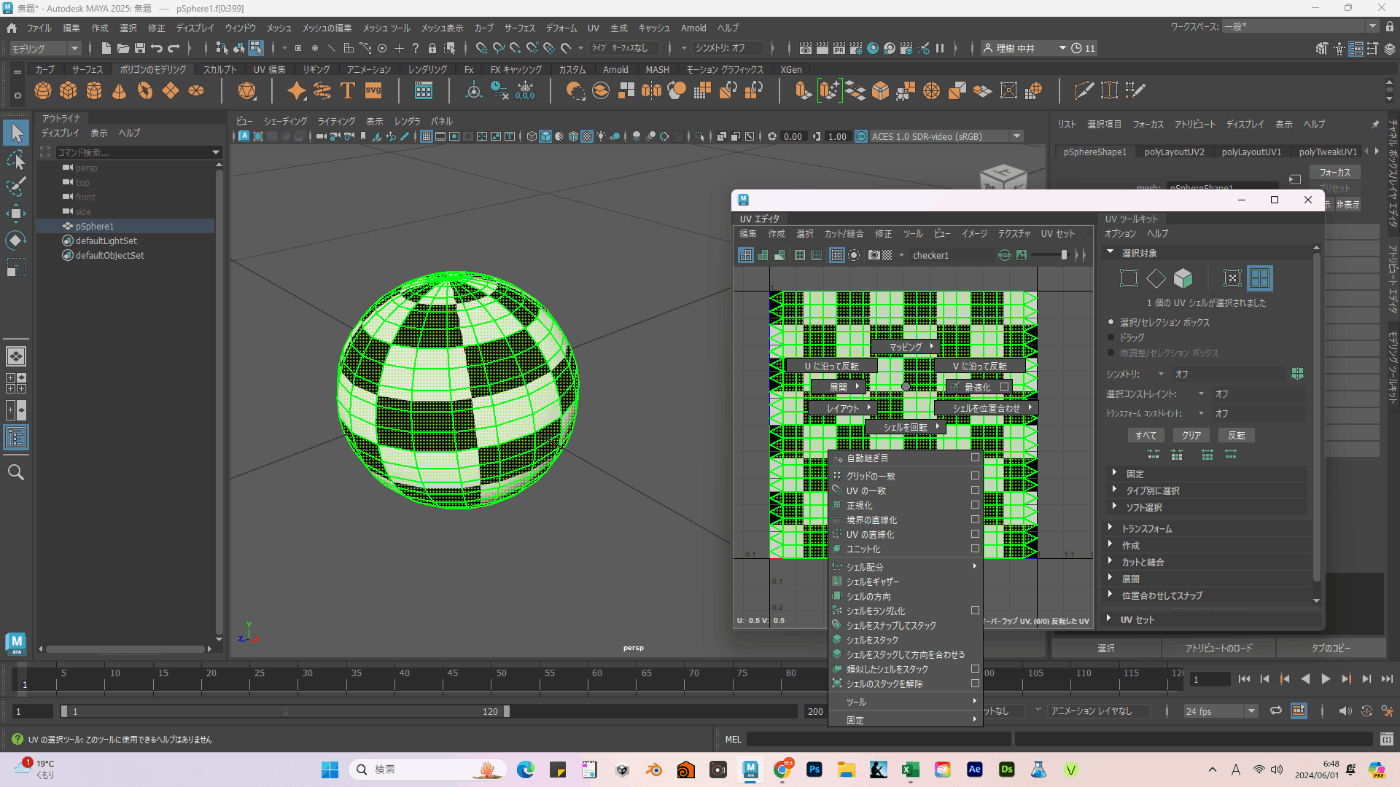
Task: Create a polygon disc from the shelf
Action: coord(196,91)
